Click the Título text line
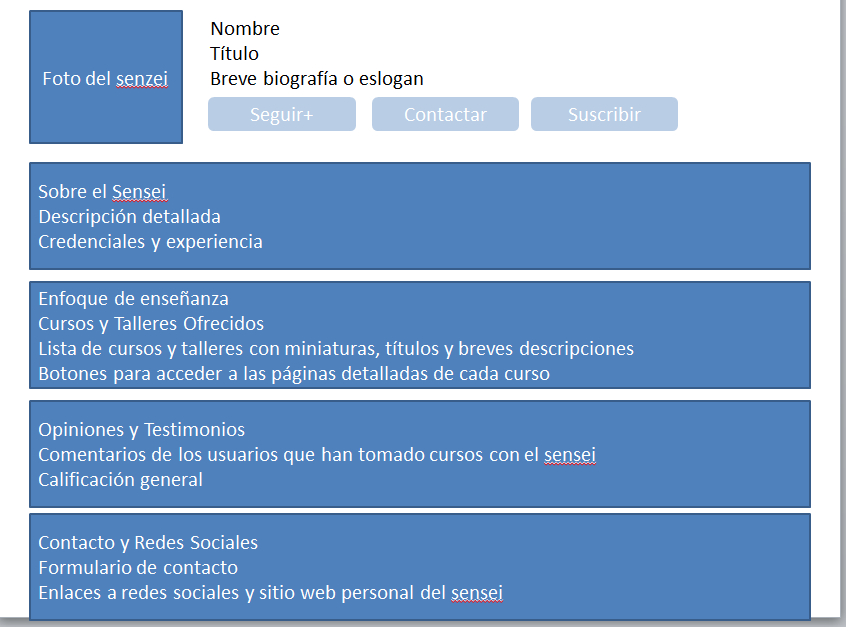 pos(234,54)
